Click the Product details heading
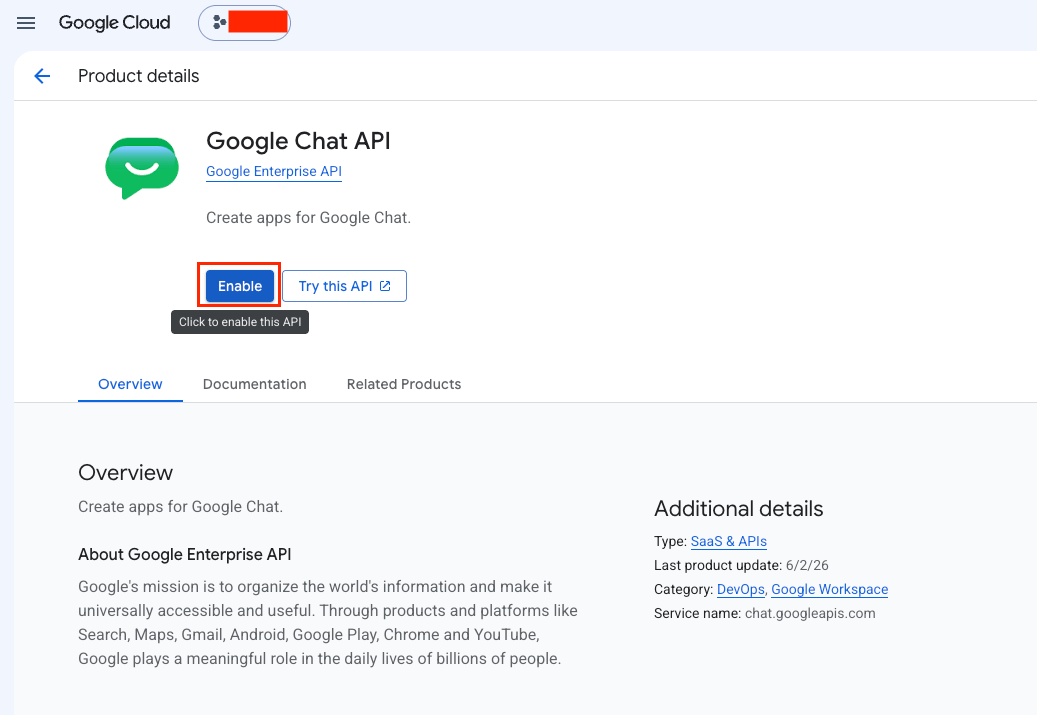1037x715 pixels. pos(138,76)
